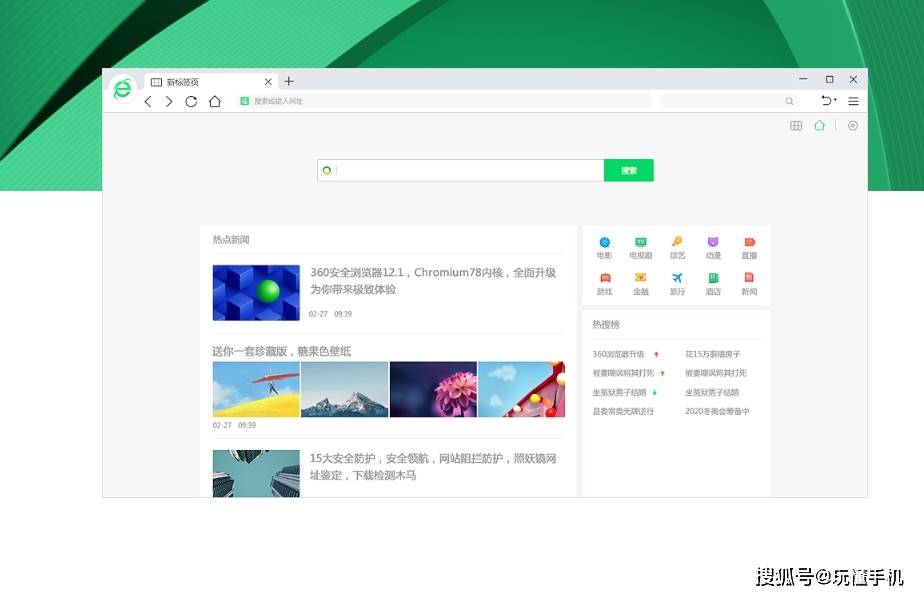This screenshot has height=597, width=924.
Task: Open the 360安全浏览器12.1 Chromium78 news headline
Action: 433,281
